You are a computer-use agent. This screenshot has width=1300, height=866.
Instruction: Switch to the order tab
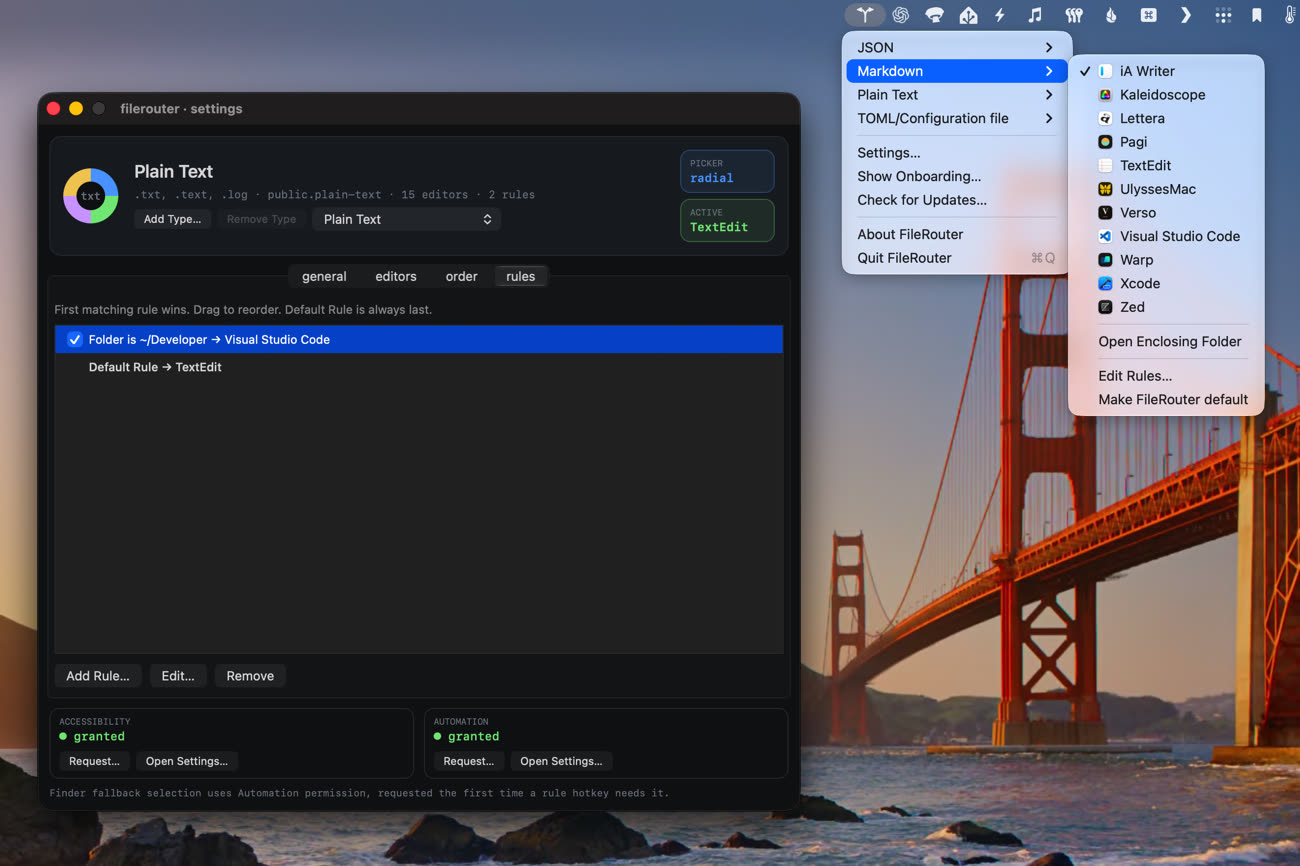pyautogui.click(x=461, y=276)
